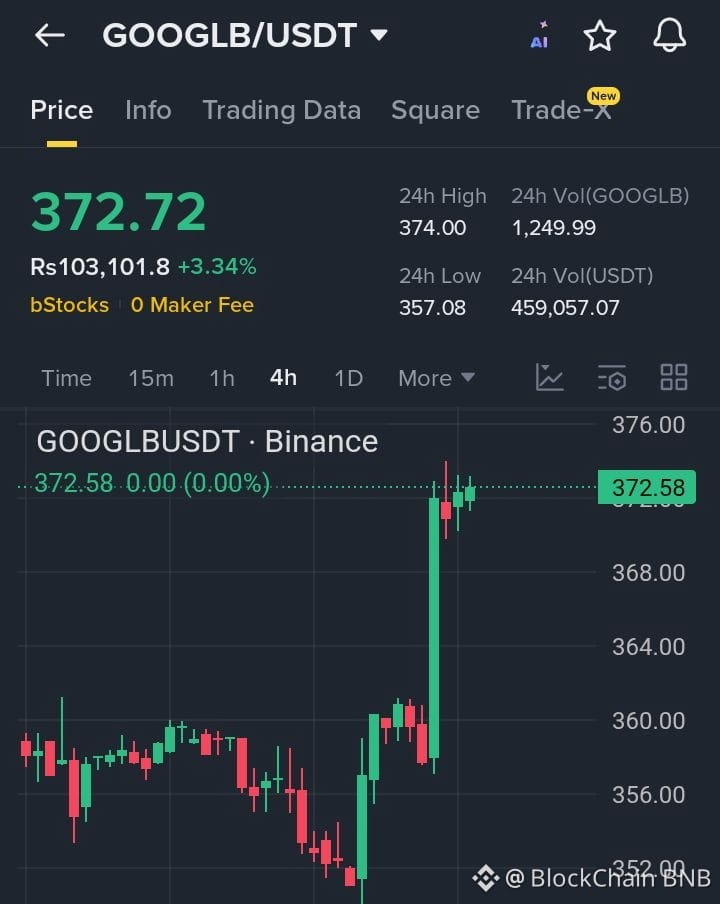Tap the +3.34% change value
720x904 pixels.
[217, 267]
